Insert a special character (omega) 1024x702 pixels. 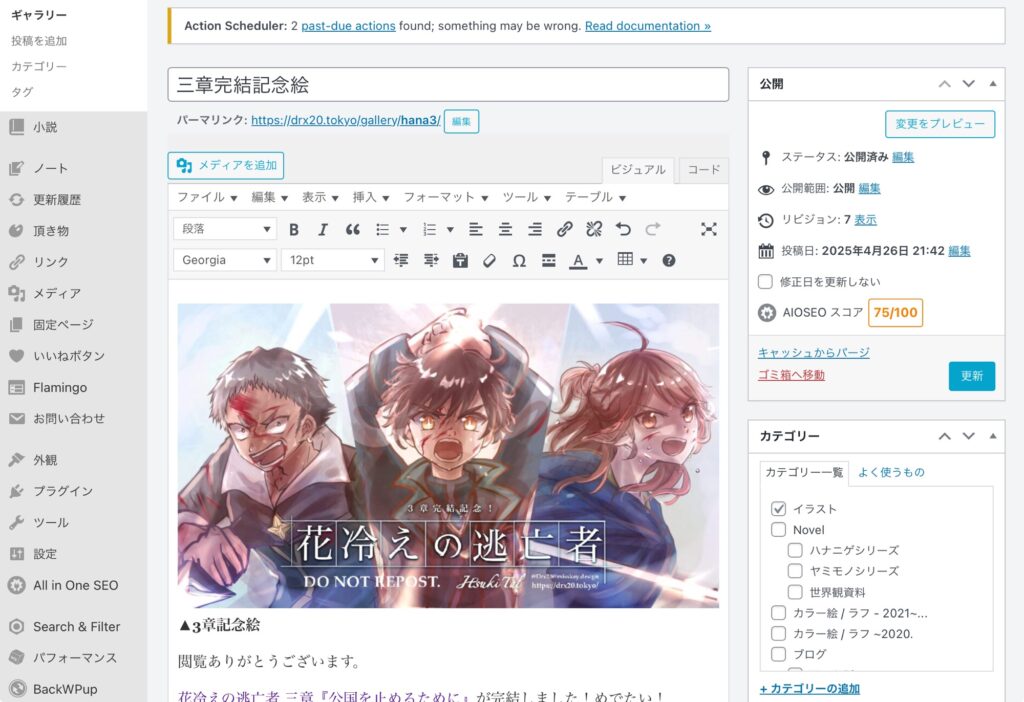point(519,261)
